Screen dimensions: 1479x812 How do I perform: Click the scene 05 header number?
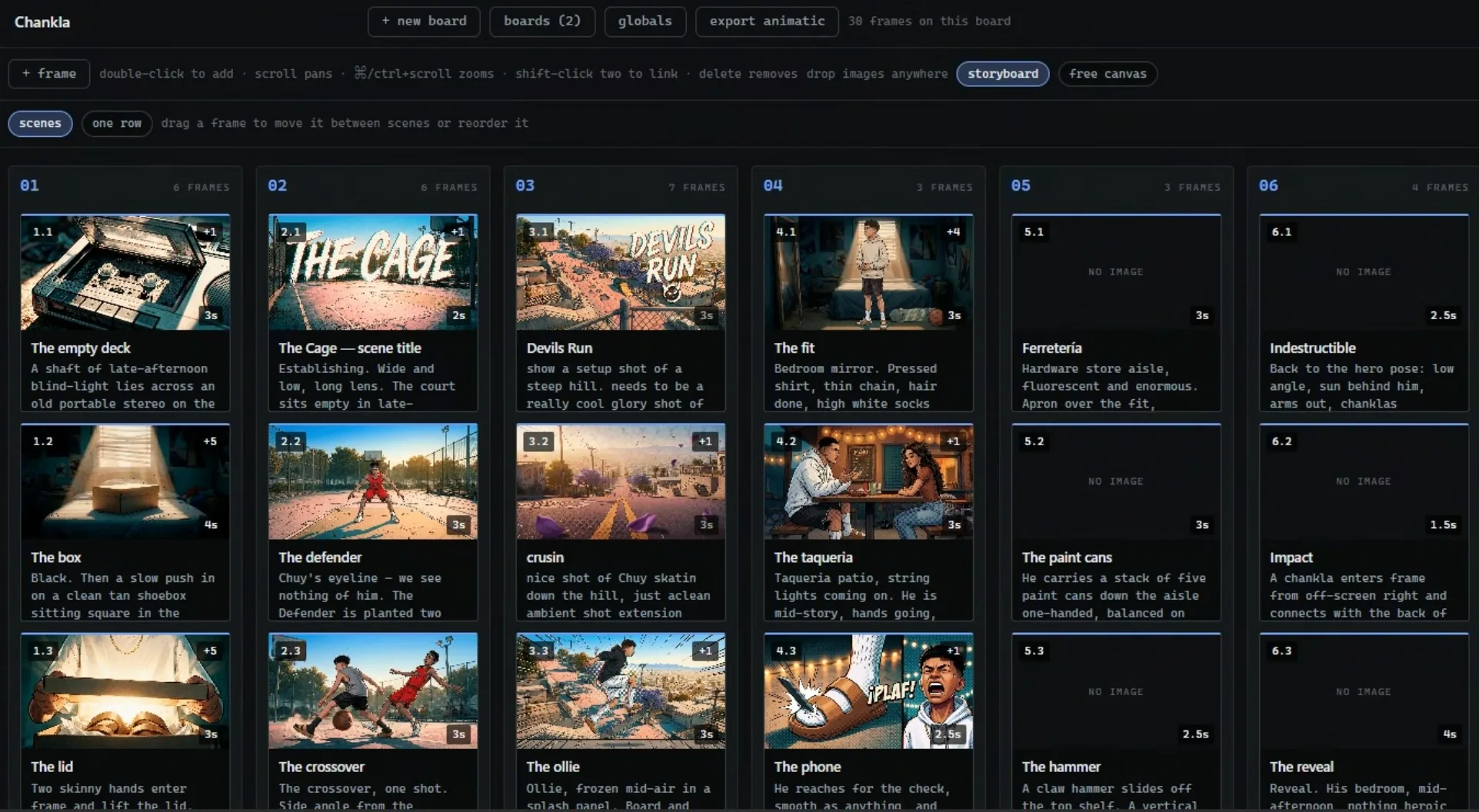1021,185
